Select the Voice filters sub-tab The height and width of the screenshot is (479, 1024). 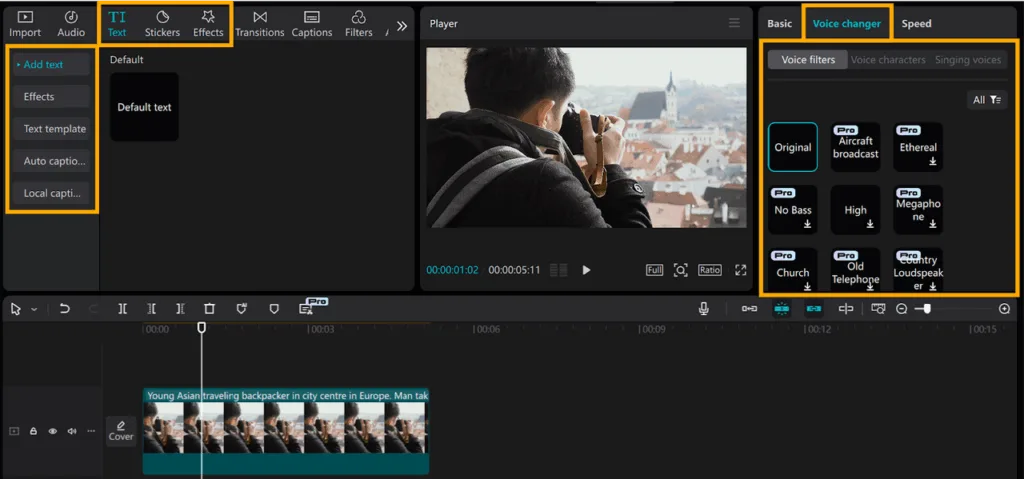point(808,59)
